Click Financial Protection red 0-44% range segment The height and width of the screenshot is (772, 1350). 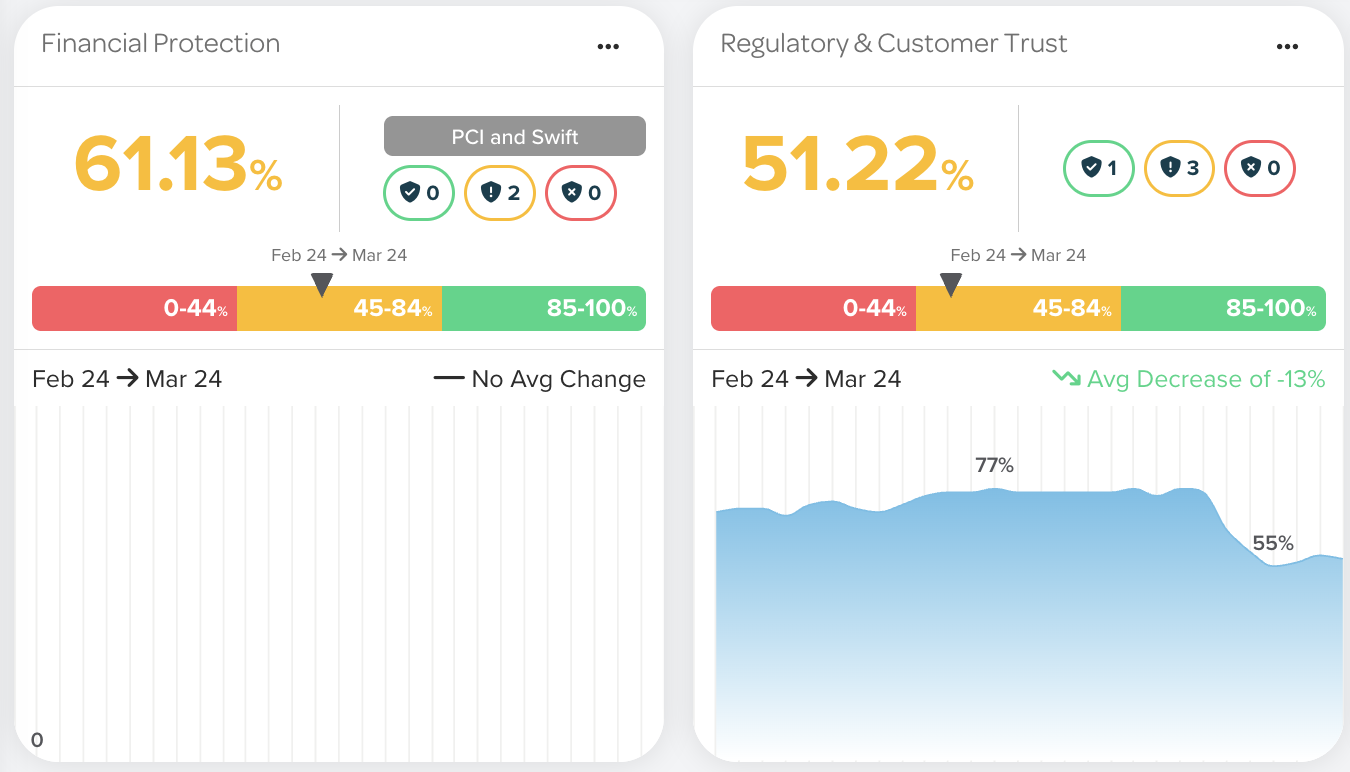click(x=134, y=308)
